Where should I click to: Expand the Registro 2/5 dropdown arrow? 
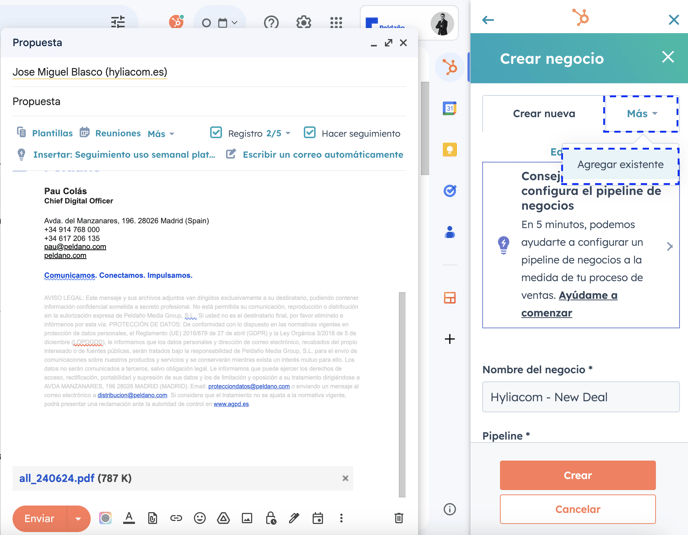pyautogui.click(x=288, y=133)
